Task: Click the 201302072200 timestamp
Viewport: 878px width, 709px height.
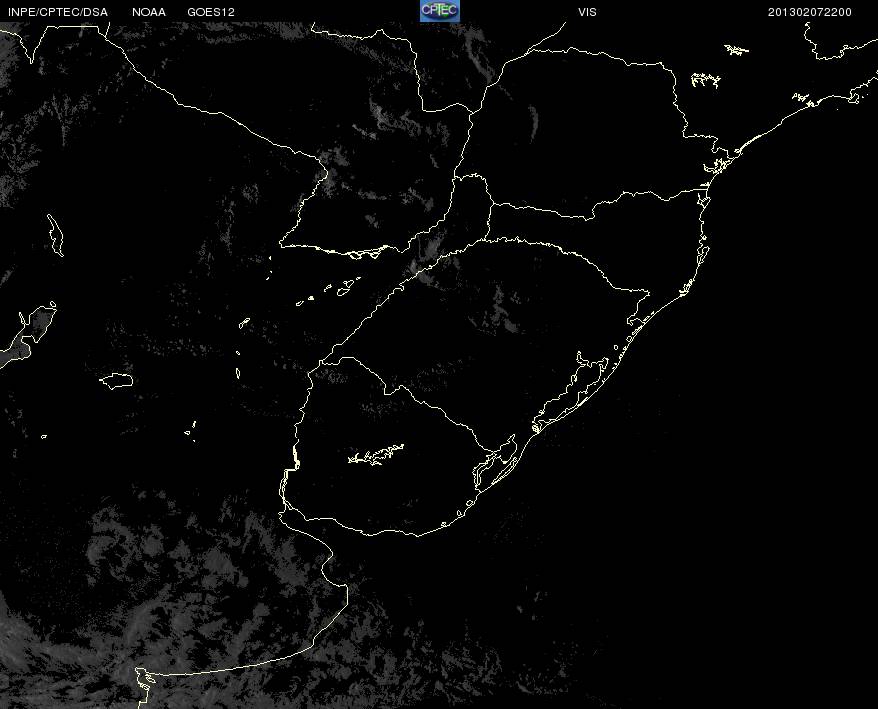Action: [810, 12]
